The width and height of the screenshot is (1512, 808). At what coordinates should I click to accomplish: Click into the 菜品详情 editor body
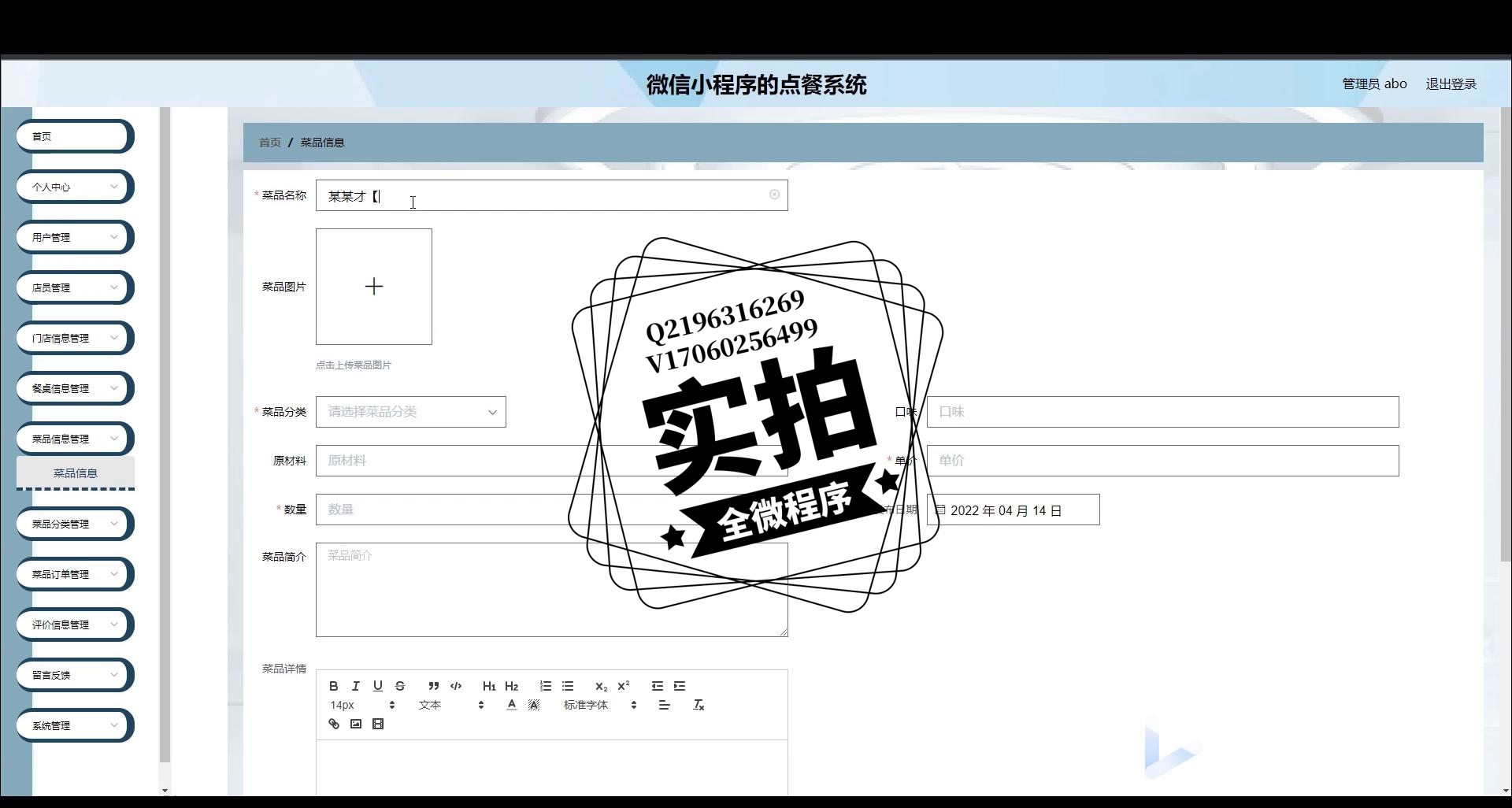(552, 768)
